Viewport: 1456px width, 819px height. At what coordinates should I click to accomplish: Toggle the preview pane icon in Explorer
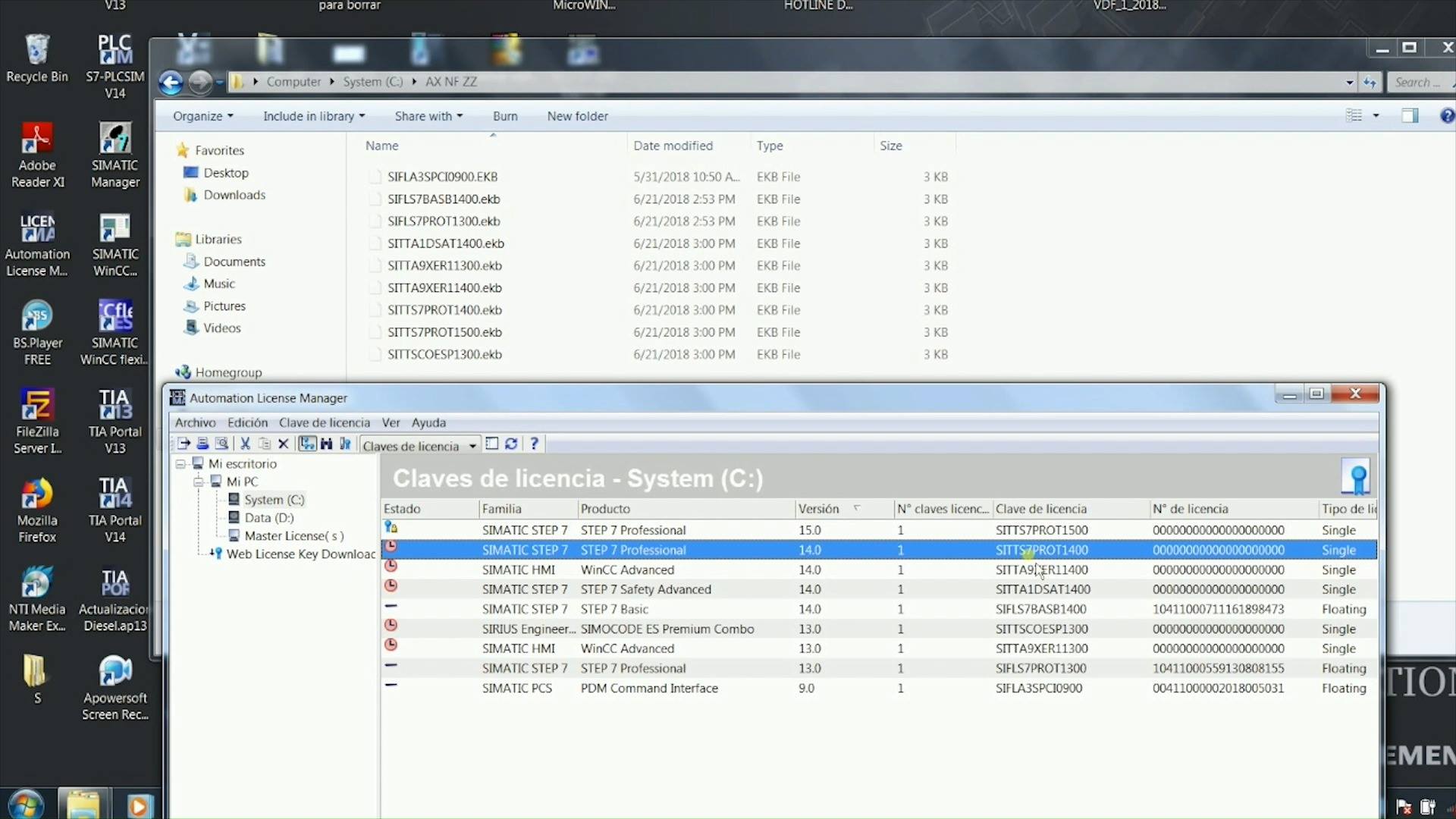[1410, 115]
